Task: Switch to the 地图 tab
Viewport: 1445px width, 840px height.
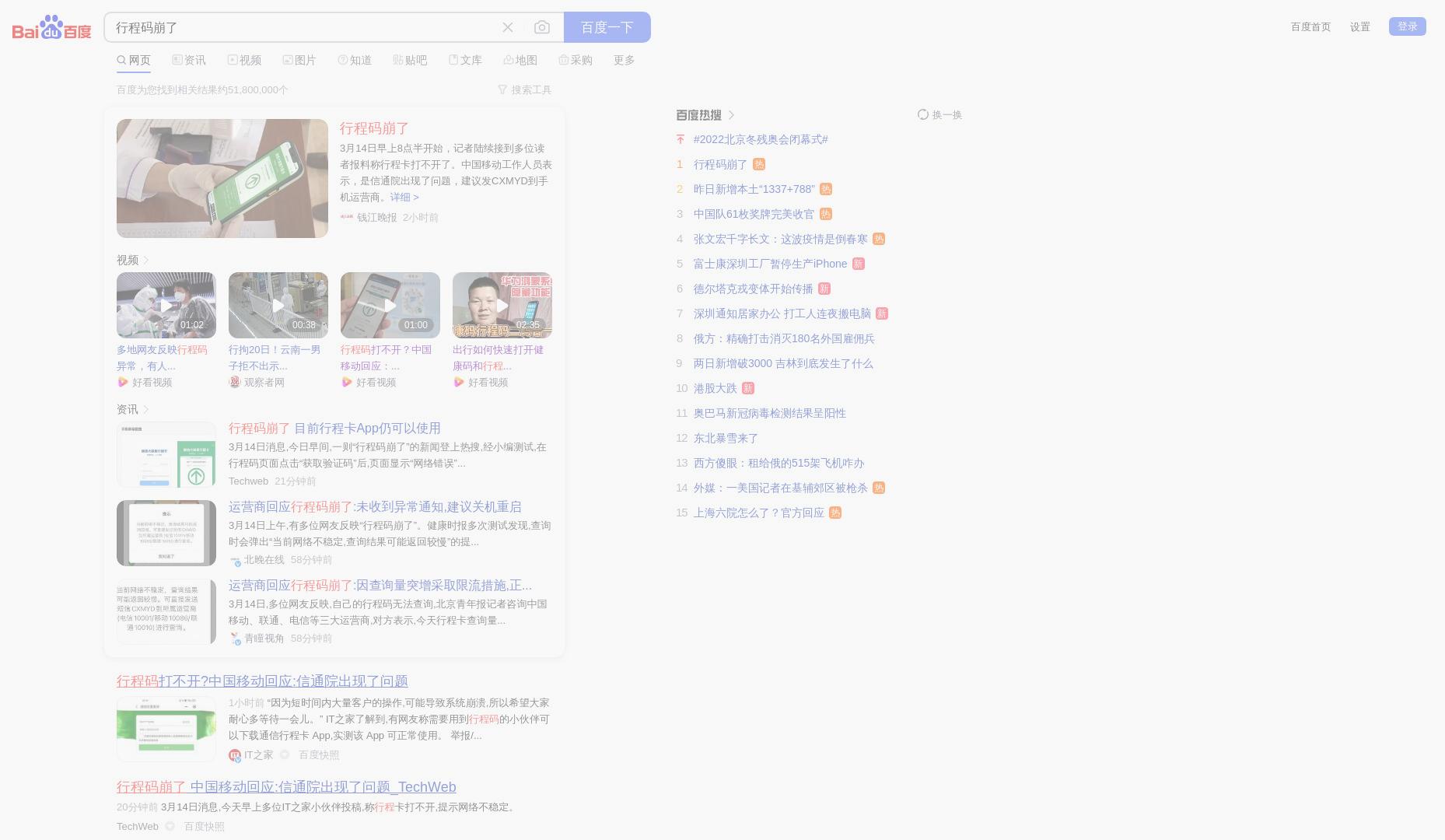Action: tap(520, 60)
